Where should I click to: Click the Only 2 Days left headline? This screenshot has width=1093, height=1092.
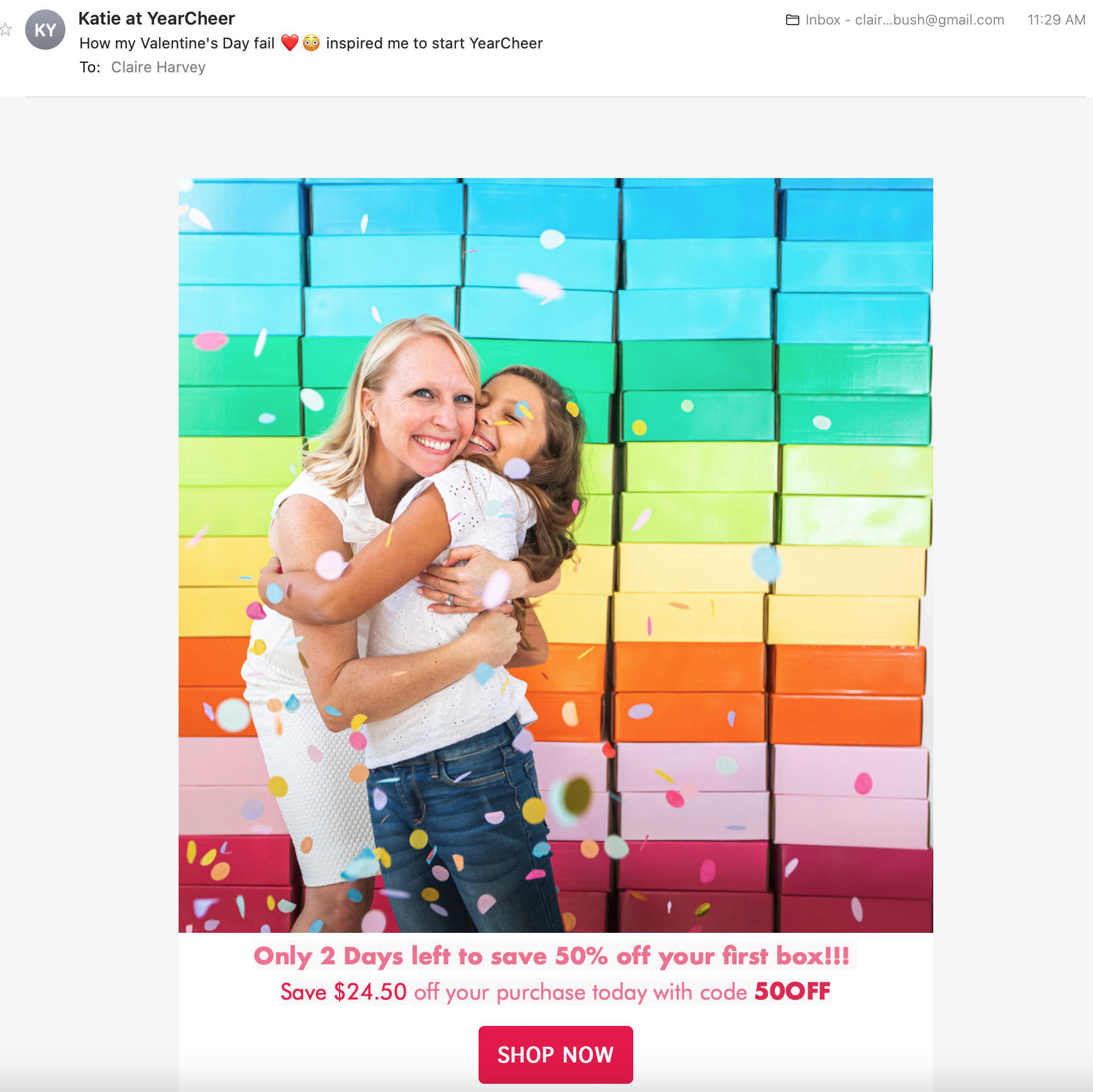552,956
